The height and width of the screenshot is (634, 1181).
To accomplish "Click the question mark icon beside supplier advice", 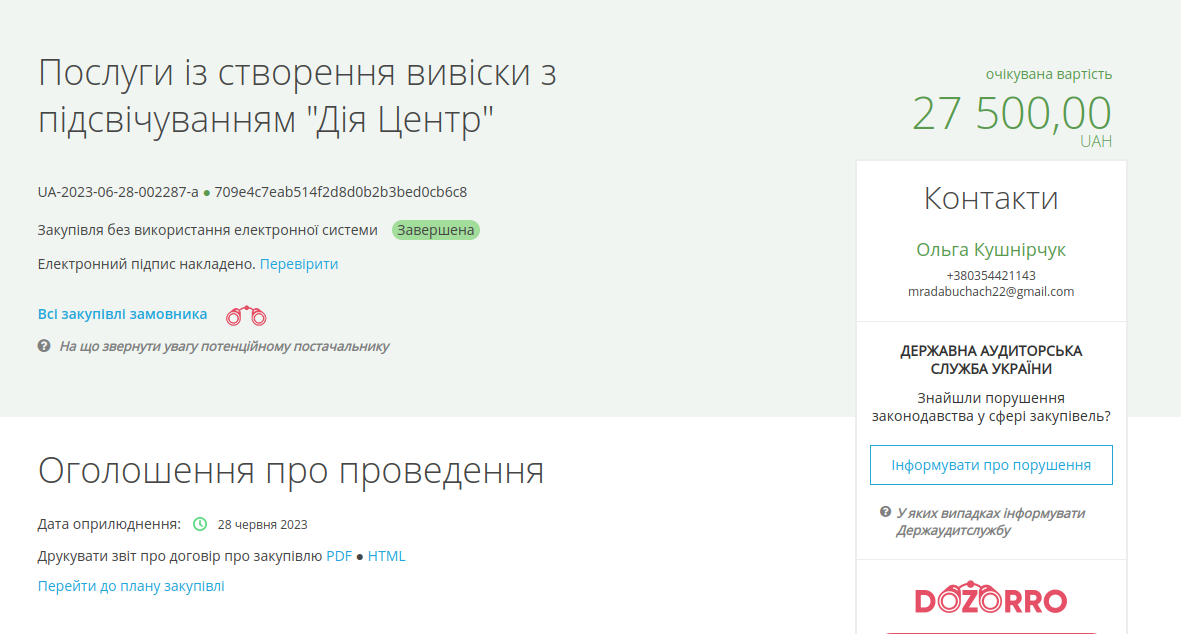I will click(44, 346).
